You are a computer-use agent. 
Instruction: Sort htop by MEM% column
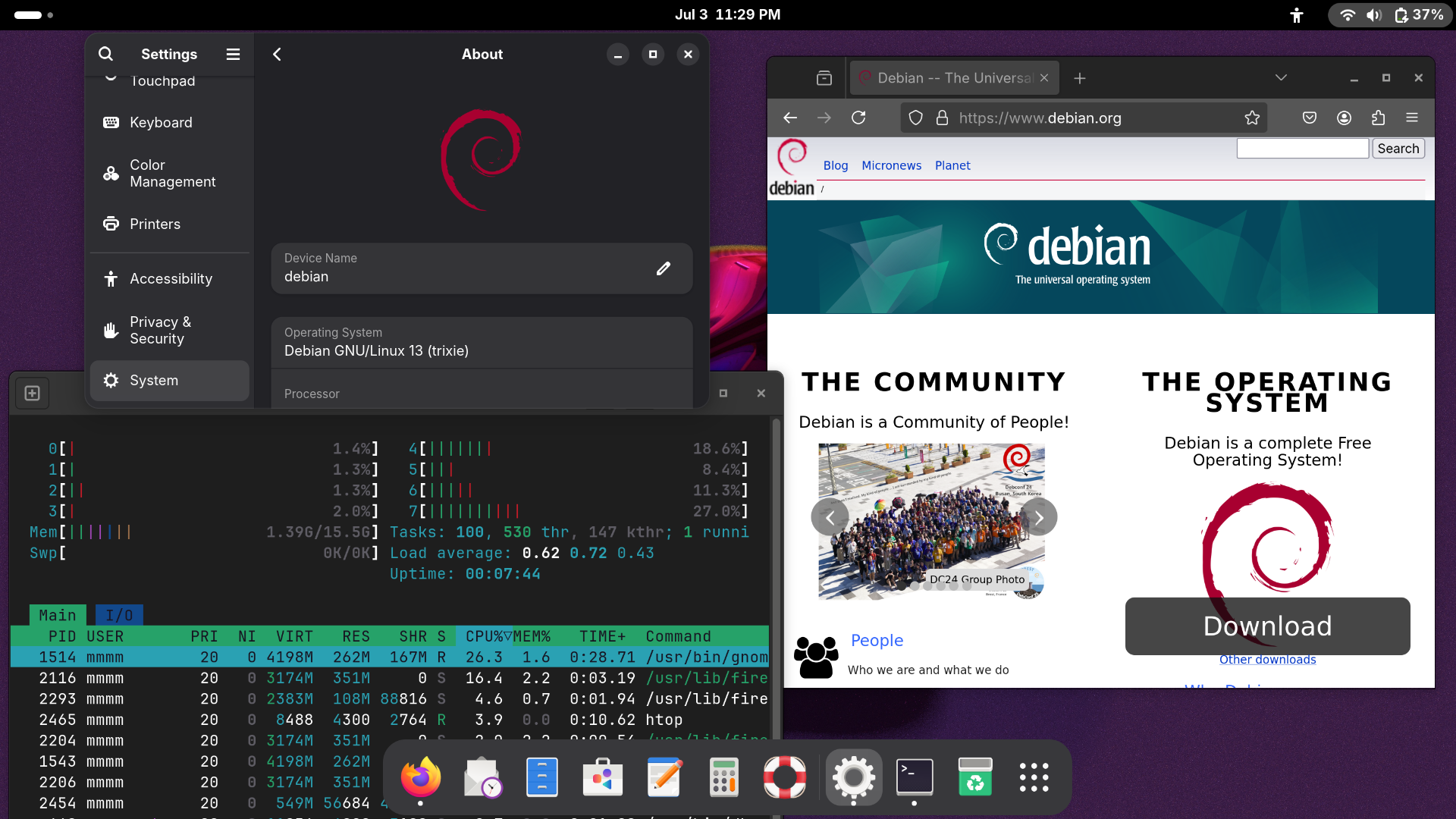pyautogui.click(x=532, y=636)
